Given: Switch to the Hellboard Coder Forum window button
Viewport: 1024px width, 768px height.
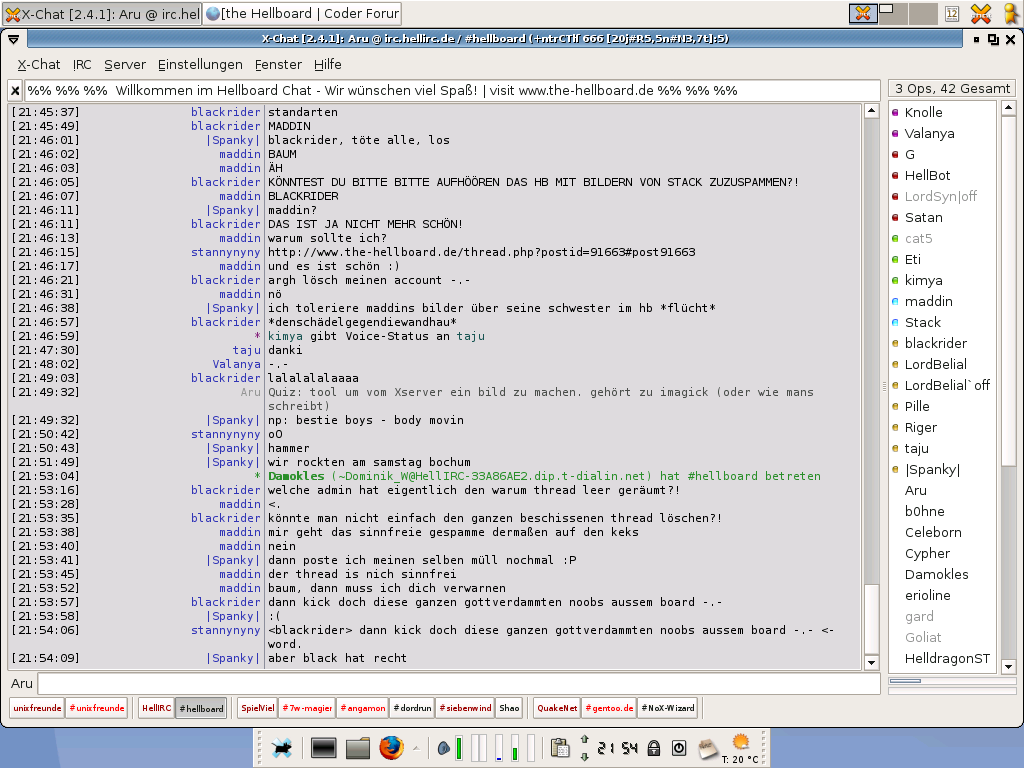Looking at the screenshot, I should (302, 14).
